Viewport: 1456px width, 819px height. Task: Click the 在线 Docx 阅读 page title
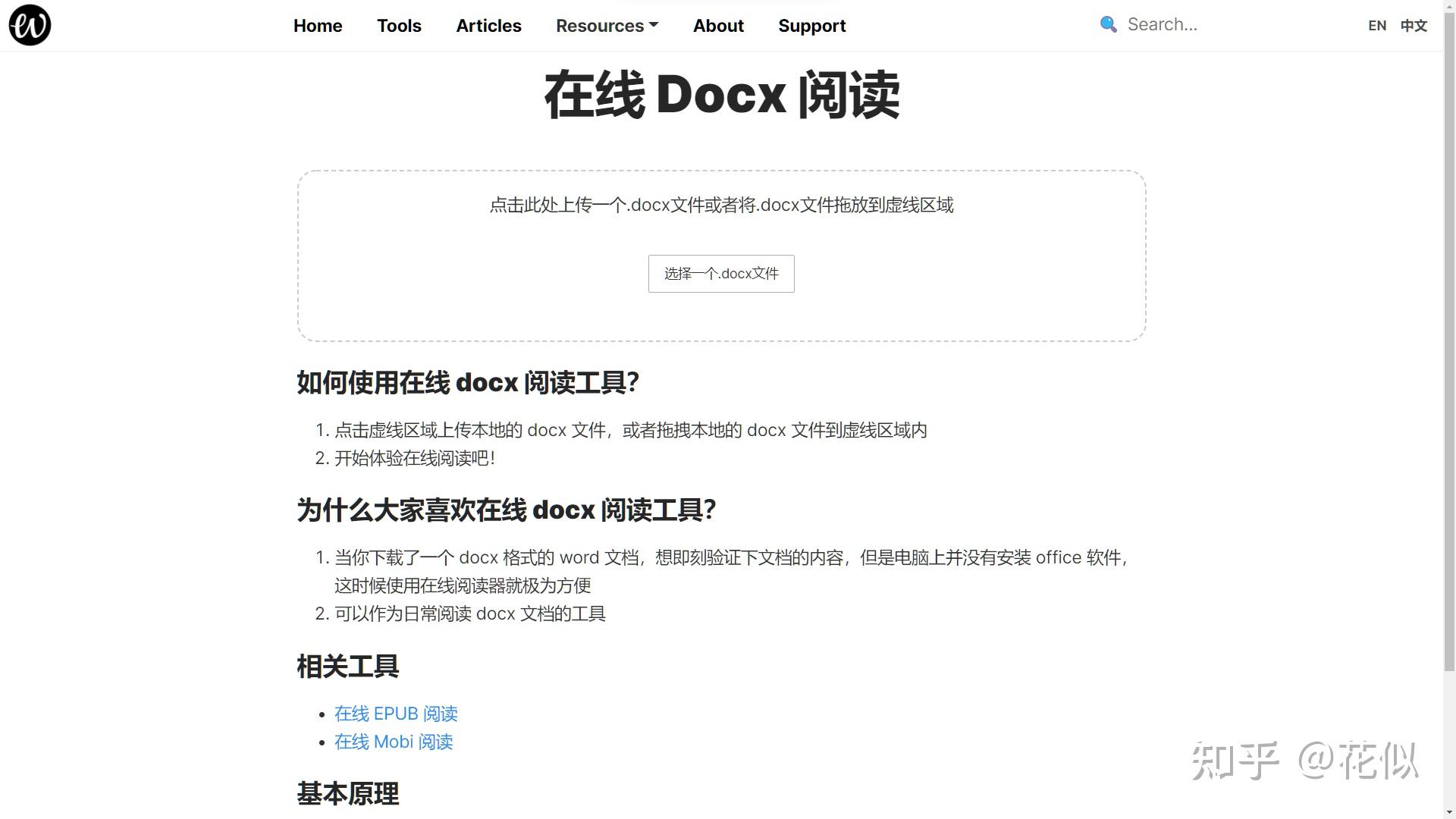(x=721, y=96)
